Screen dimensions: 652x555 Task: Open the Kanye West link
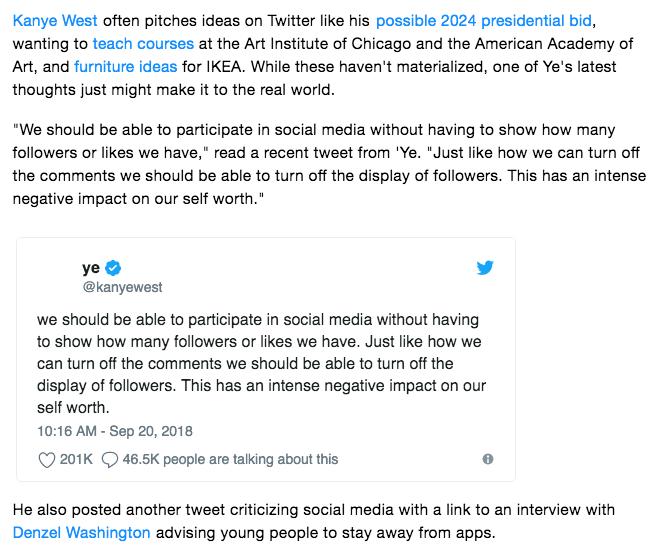click(55, 20)
